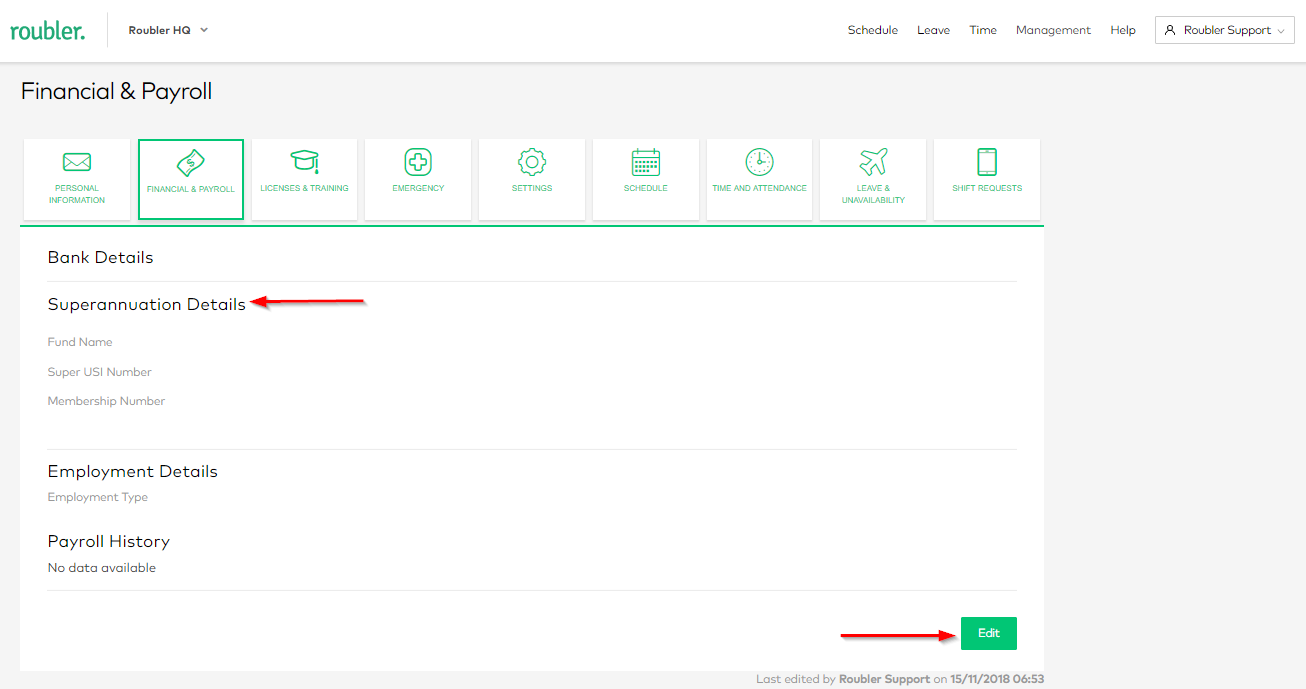Click the Fund Name label
The height and width of the screenshot is (689, 1306).
(80, 342)
